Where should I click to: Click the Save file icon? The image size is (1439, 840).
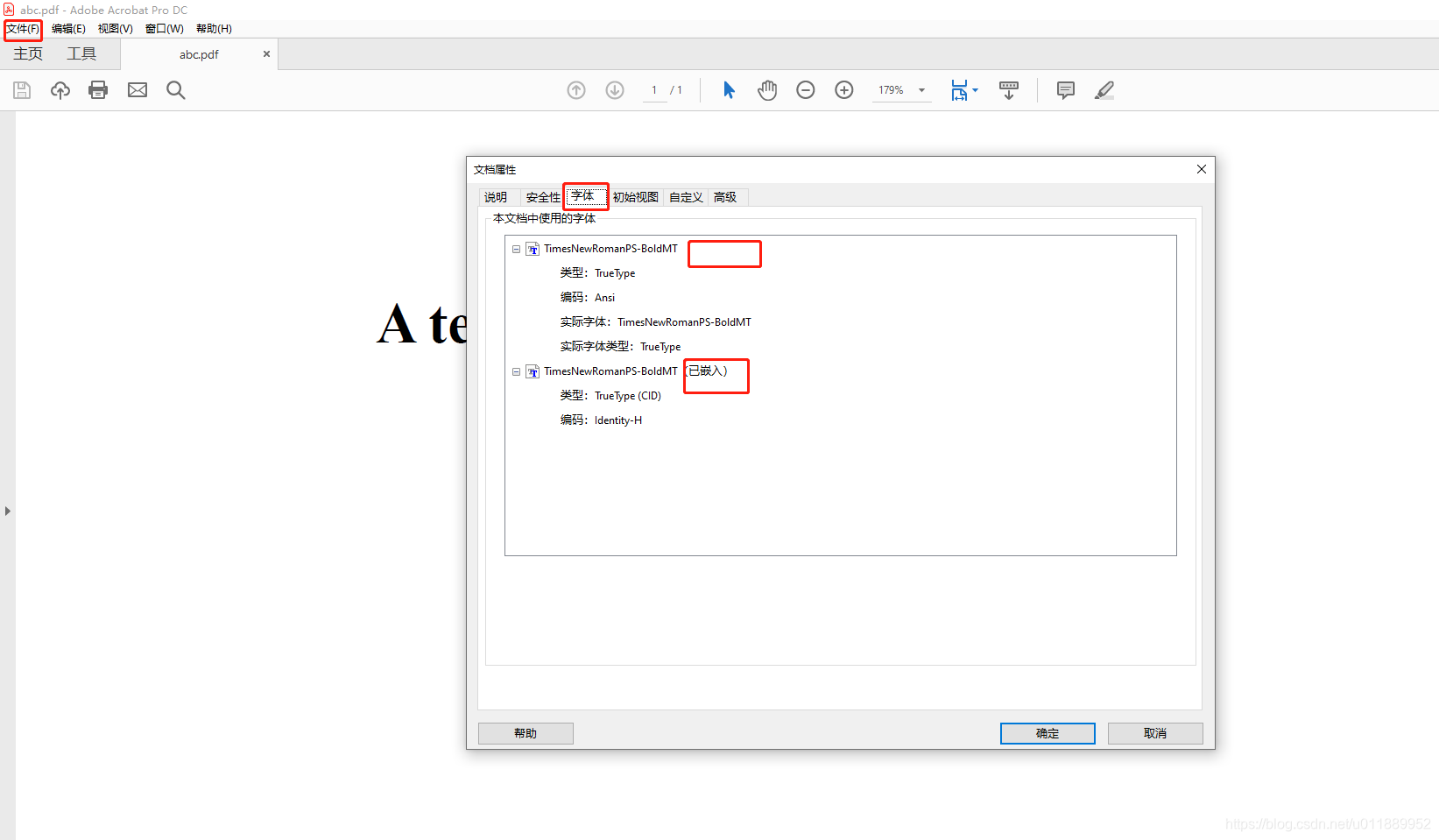(22, 90)
